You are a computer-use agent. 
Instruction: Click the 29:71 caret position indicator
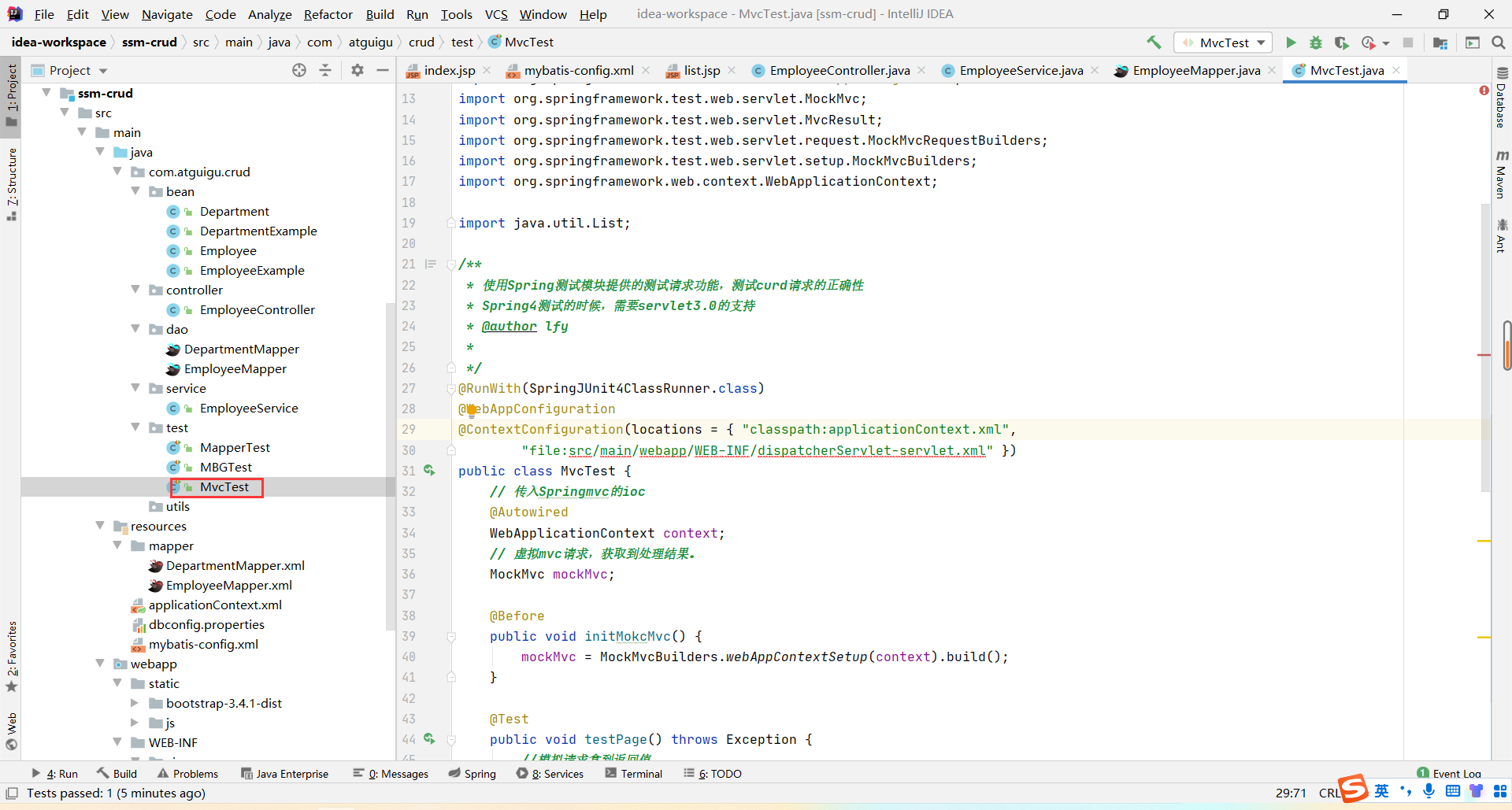pos(1291,793)
